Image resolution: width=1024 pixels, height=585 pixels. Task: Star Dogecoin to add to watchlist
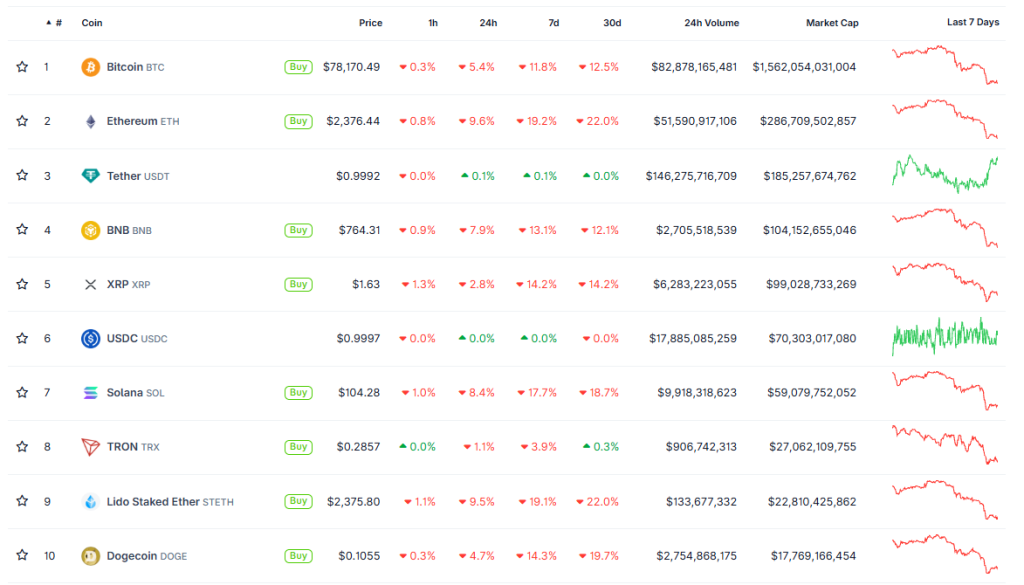[22, 556]
